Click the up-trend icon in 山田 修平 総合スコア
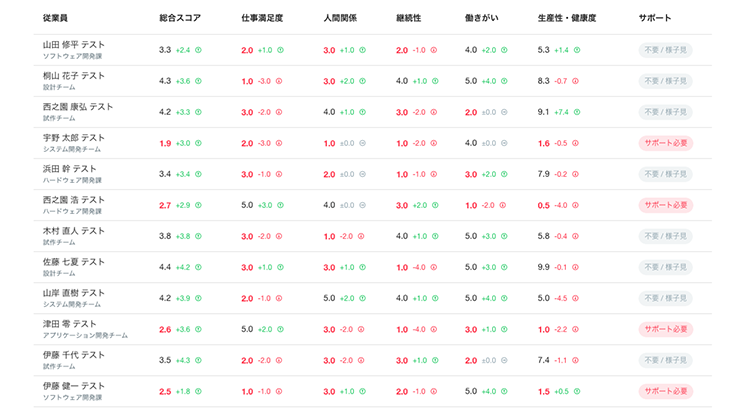This screenshot has height=410, width=740. [198, 50]
